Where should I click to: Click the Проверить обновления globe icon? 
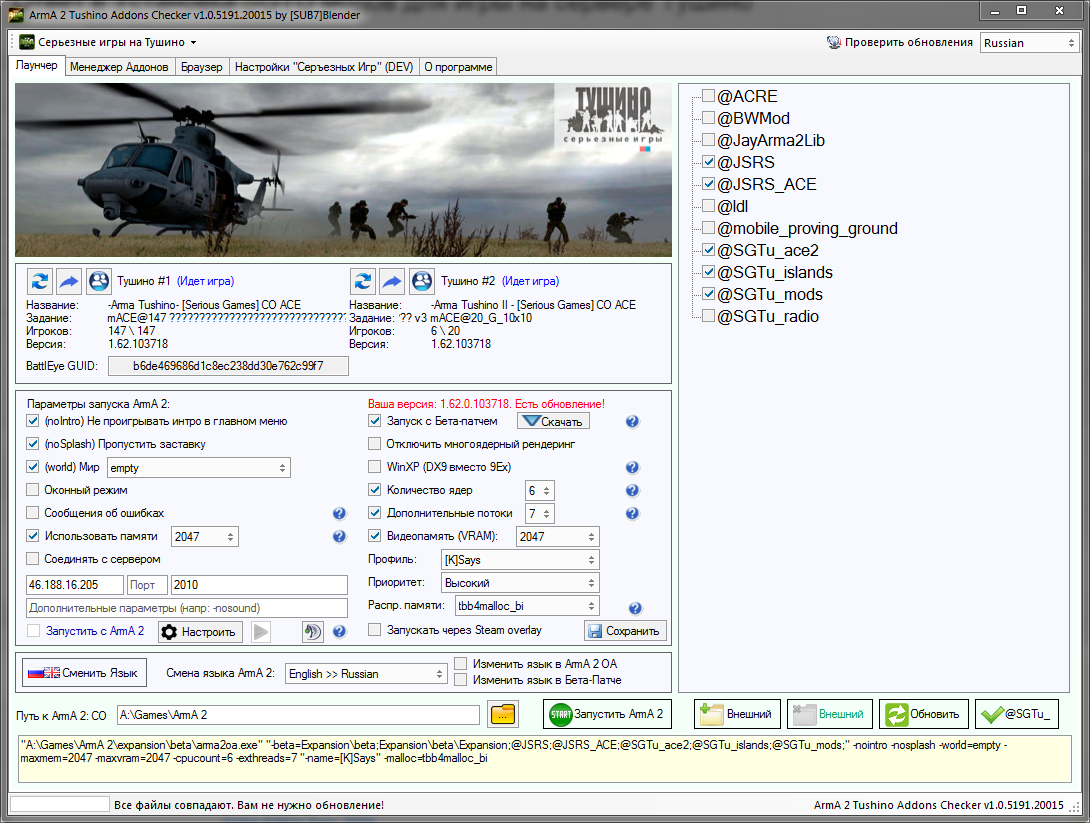(x=833, y=42)
